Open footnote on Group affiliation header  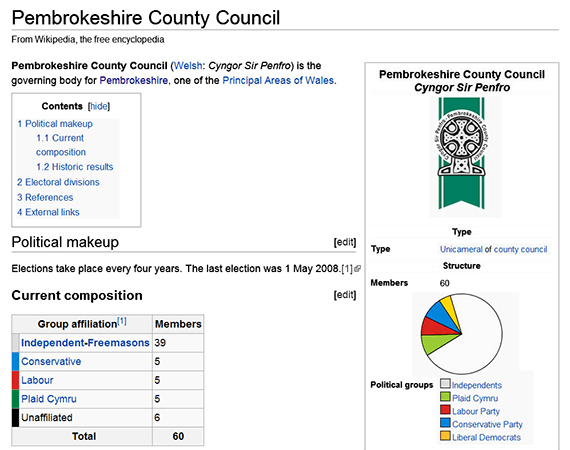(122, 321)
